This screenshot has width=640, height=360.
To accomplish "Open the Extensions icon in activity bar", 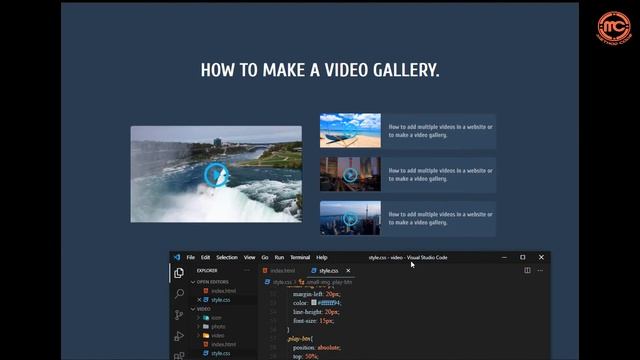I will tap(179, 356).
